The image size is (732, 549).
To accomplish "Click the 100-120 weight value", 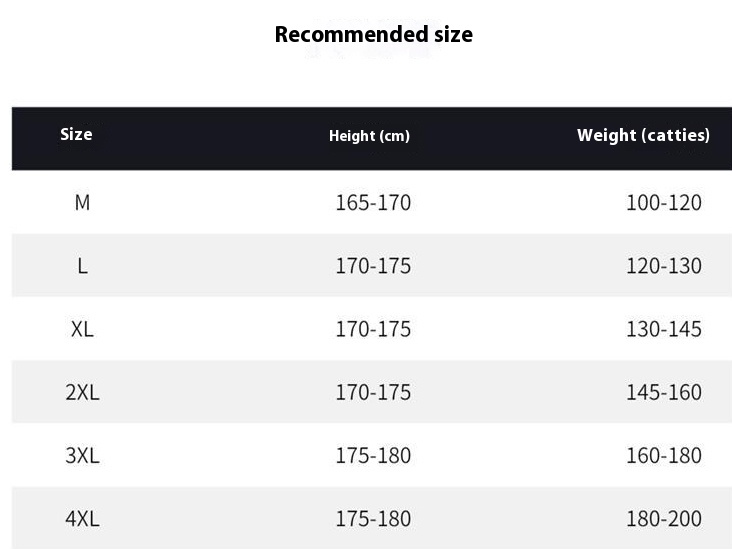I will 664,203.
